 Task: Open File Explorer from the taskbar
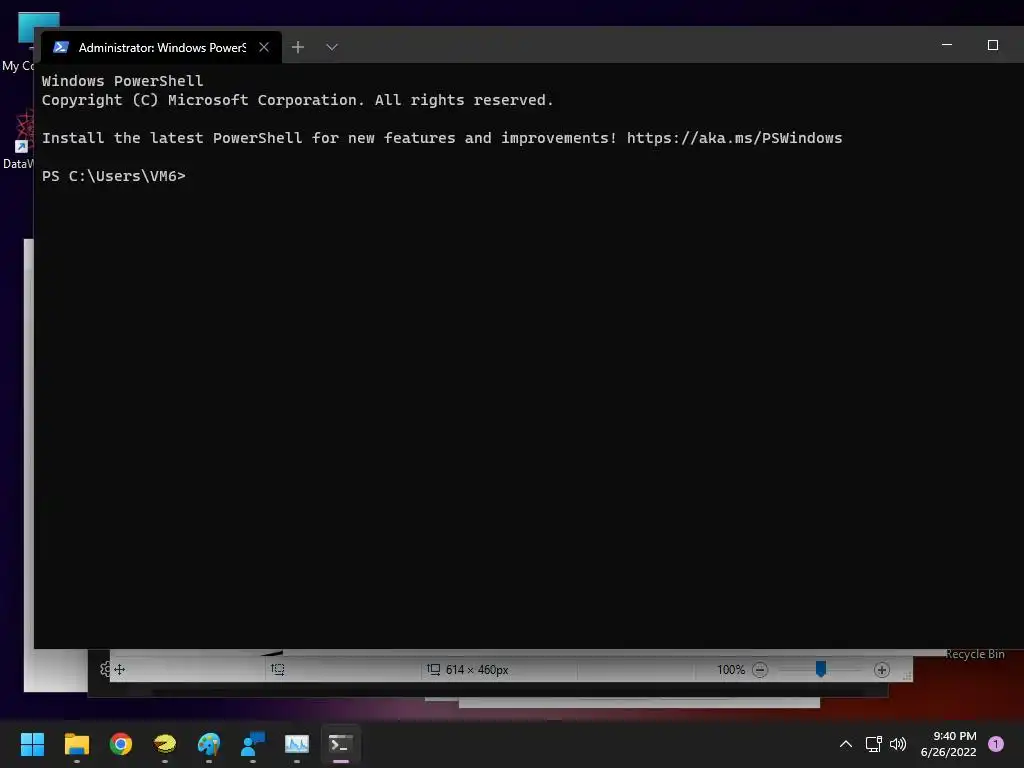[76, 744]
